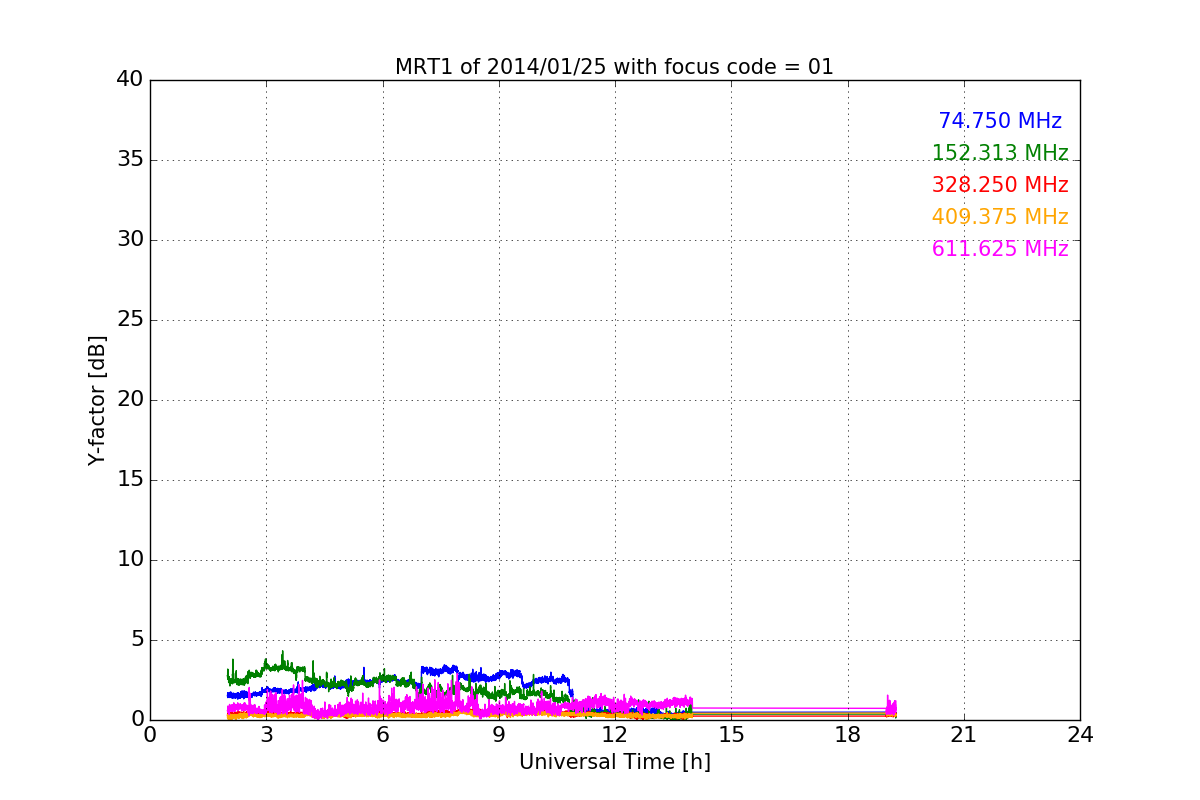
Task: Click the x-axis tick label 24
Action: point(1080,734)
